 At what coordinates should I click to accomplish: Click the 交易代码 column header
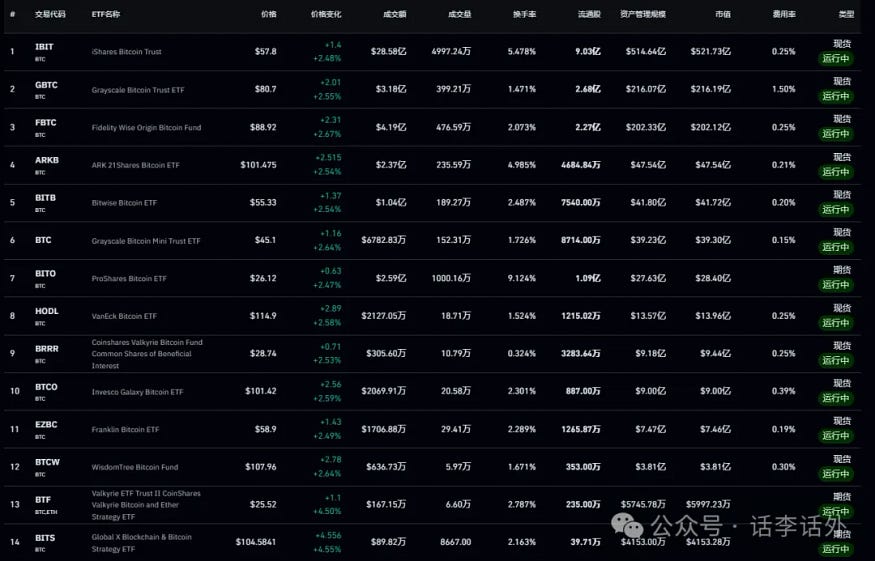tap(50, 14)
